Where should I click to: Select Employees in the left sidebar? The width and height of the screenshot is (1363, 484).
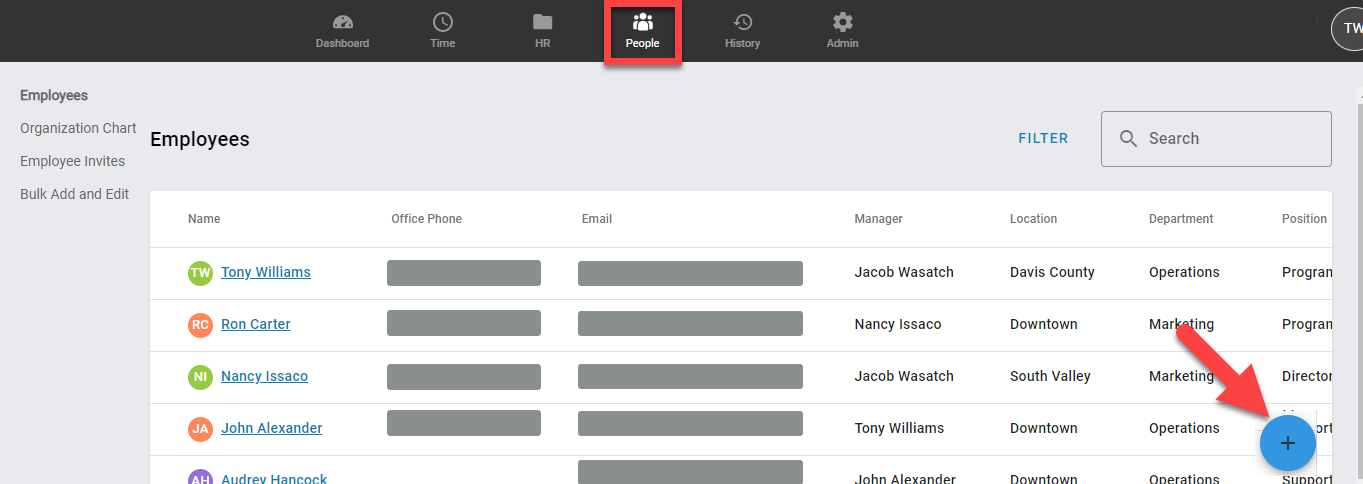[54, 96]
